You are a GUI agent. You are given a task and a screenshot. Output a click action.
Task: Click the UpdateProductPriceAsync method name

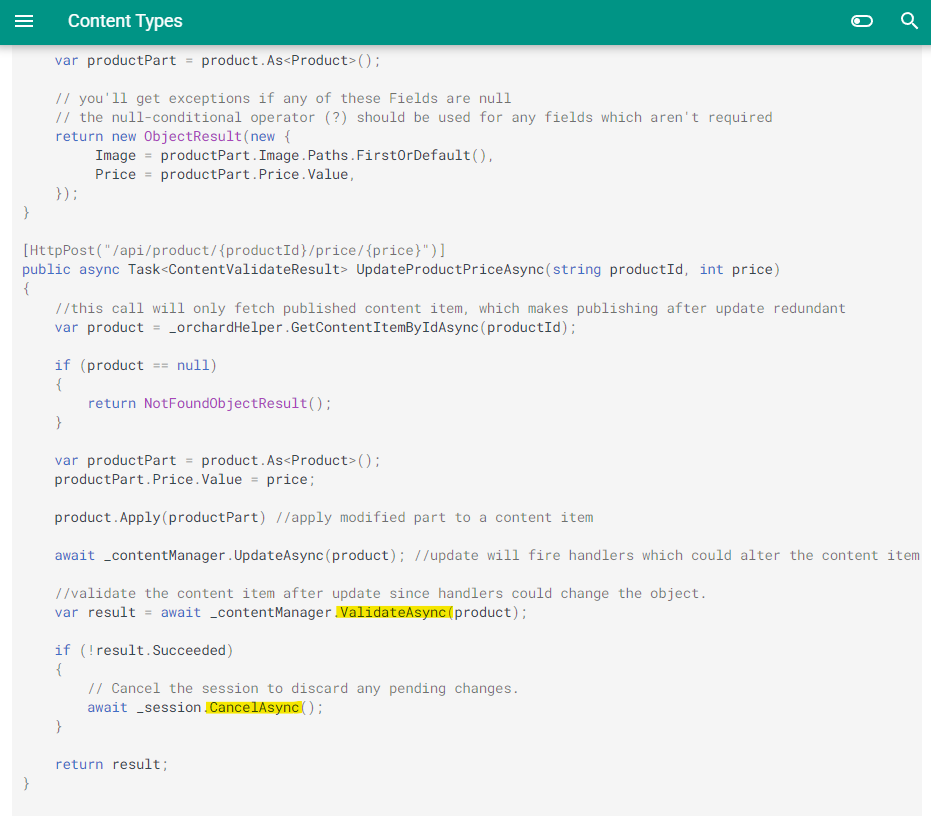tap(451, 270)
